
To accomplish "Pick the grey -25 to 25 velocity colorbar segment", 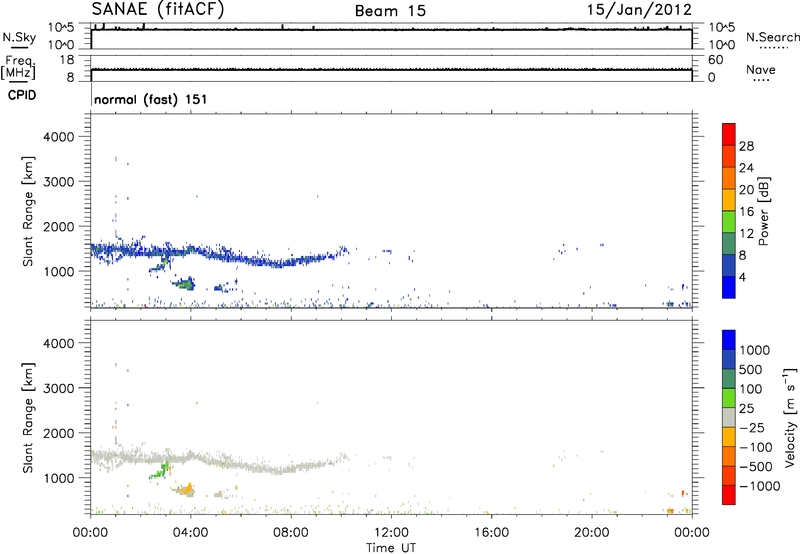I will (x=729, y=418).
